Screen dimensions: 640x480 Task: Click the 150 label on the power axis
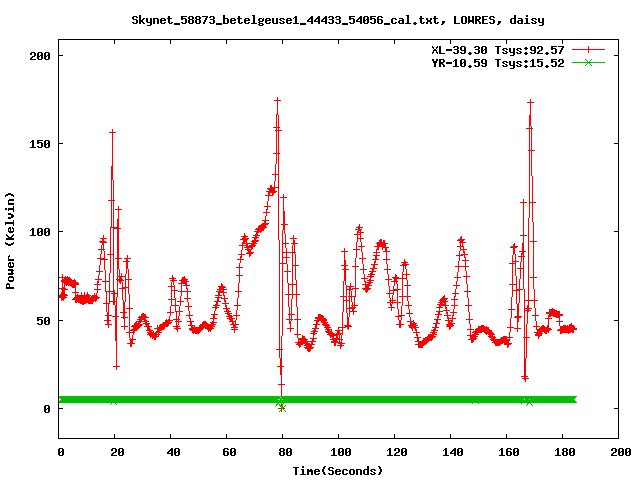click(x=40, y=144)
